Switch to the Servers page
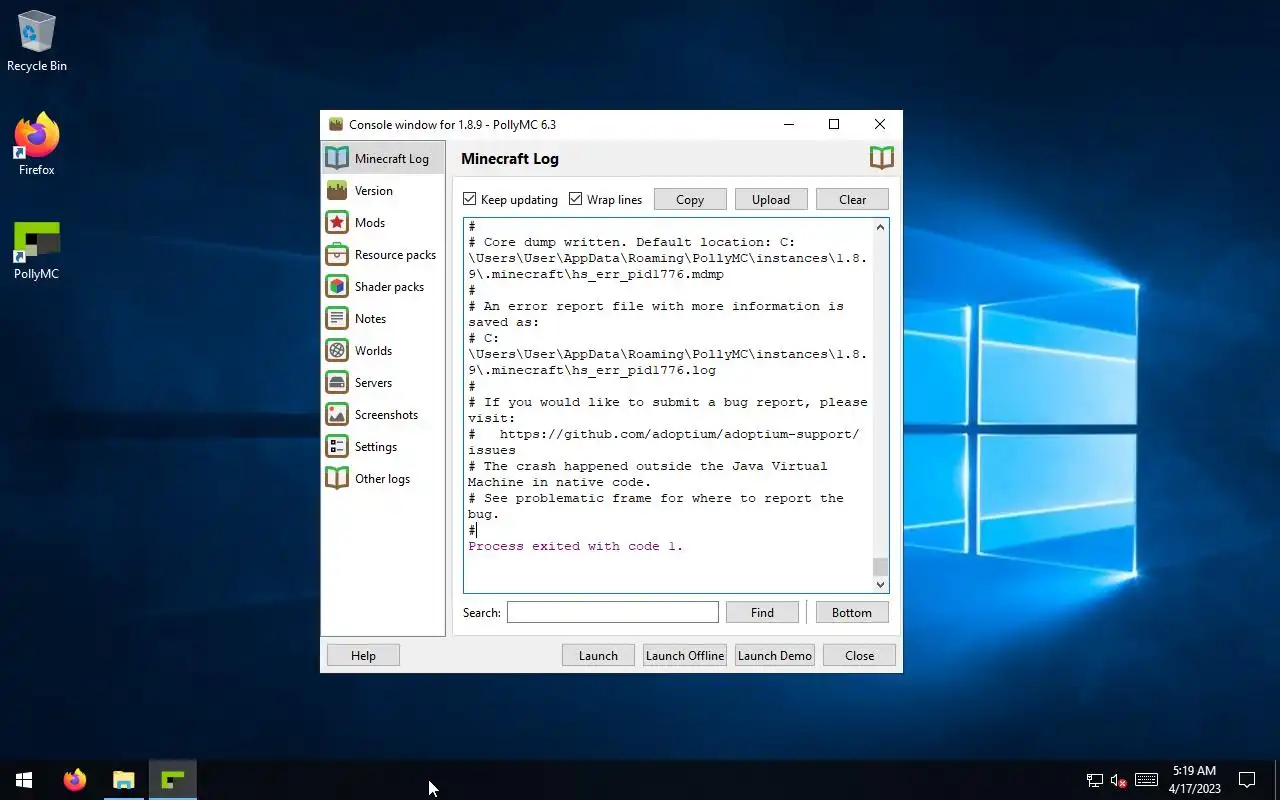This screenshot has height=800, width=1280. pyautogui.click(x=383, y=382)
